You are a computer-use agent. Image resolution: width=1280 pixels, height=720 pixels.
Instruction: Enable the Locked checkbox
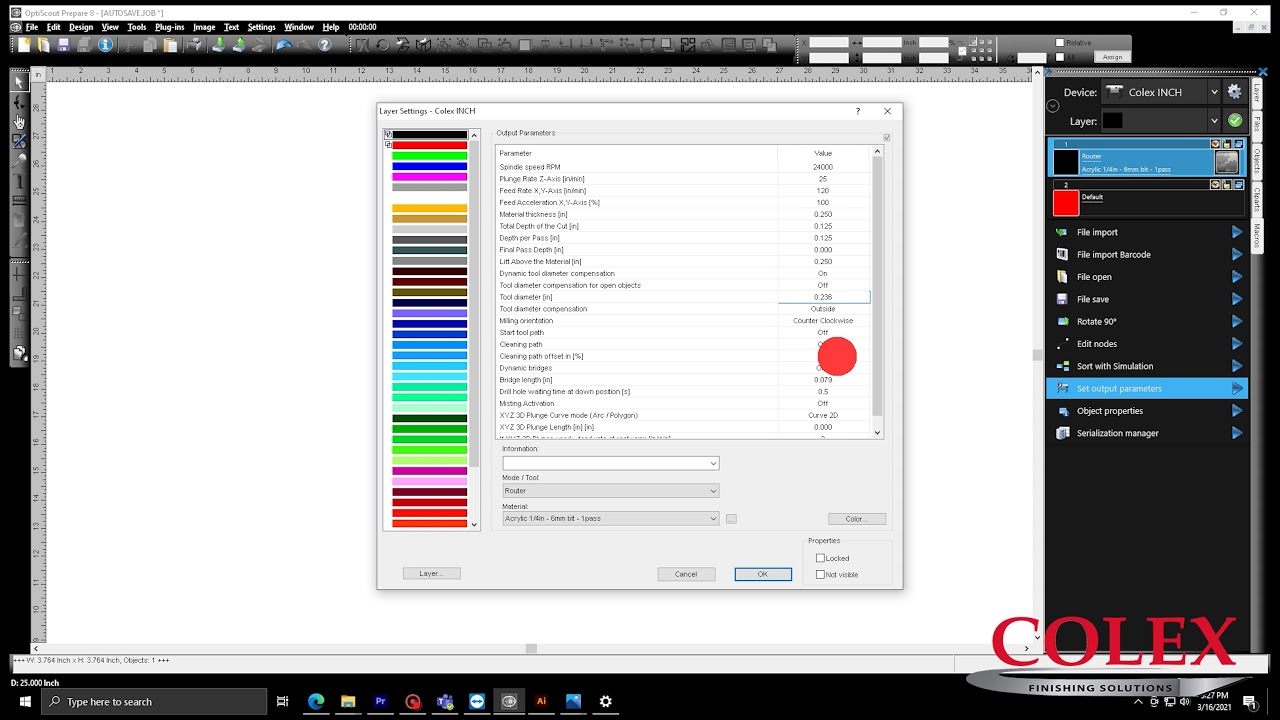(820, 558)
